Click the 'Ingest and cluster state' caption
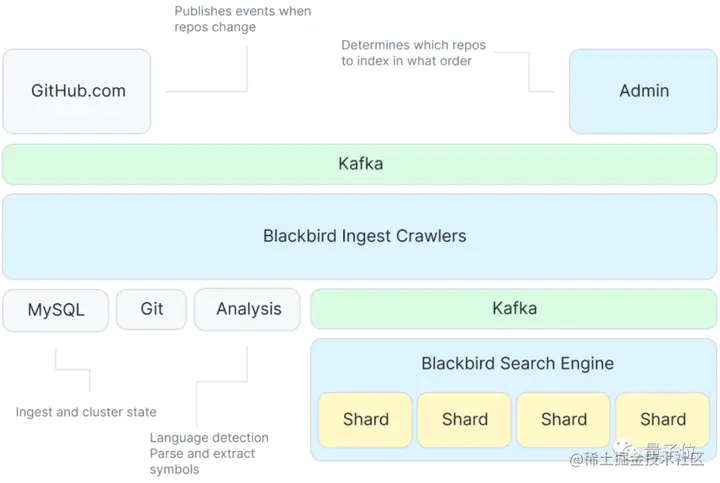720x483 pixels. (x=86, y=412)
